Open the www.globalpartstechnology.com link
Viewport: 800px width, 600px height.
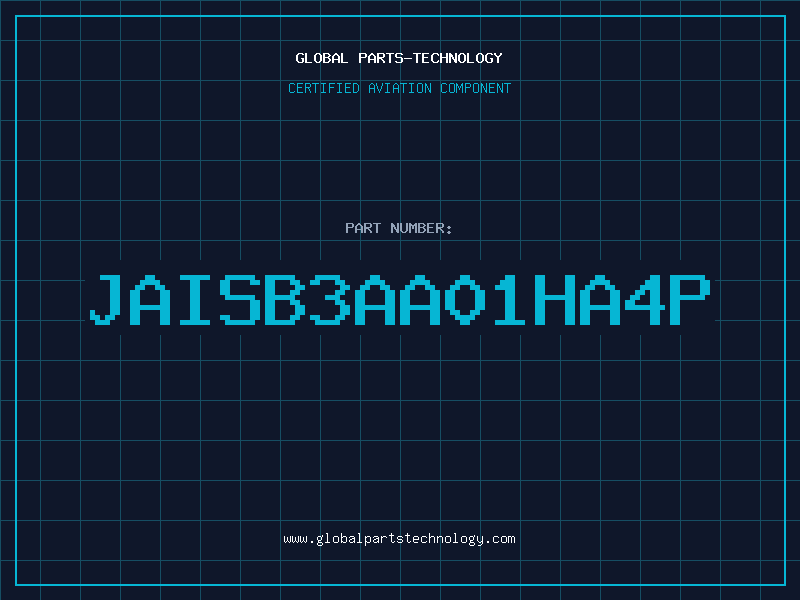[399, 539]
